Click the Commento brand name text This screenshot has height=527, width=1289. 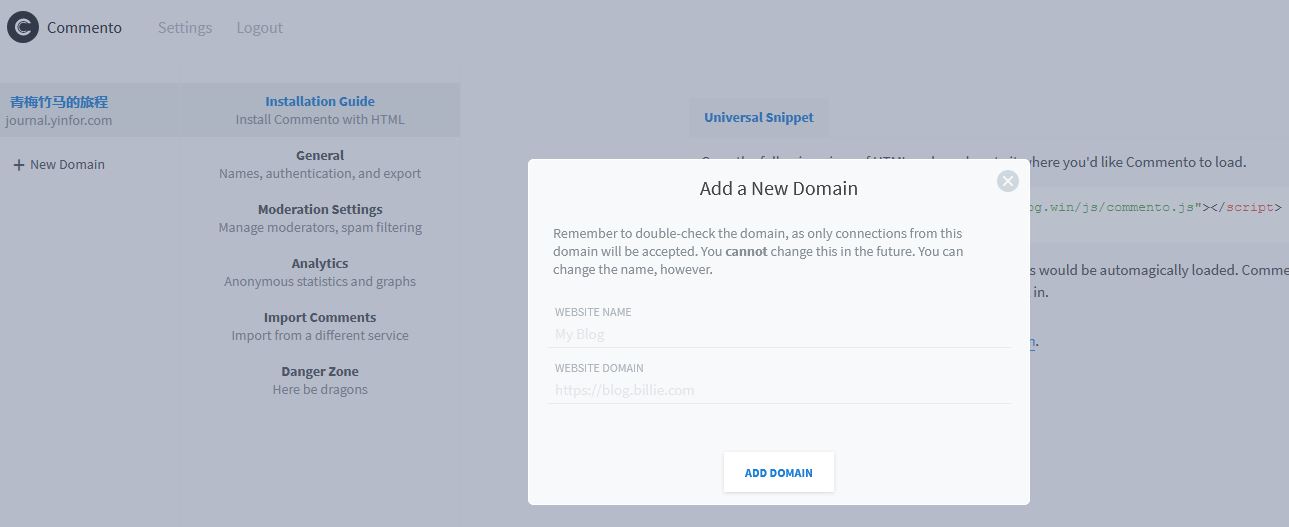tap(84, 28)
